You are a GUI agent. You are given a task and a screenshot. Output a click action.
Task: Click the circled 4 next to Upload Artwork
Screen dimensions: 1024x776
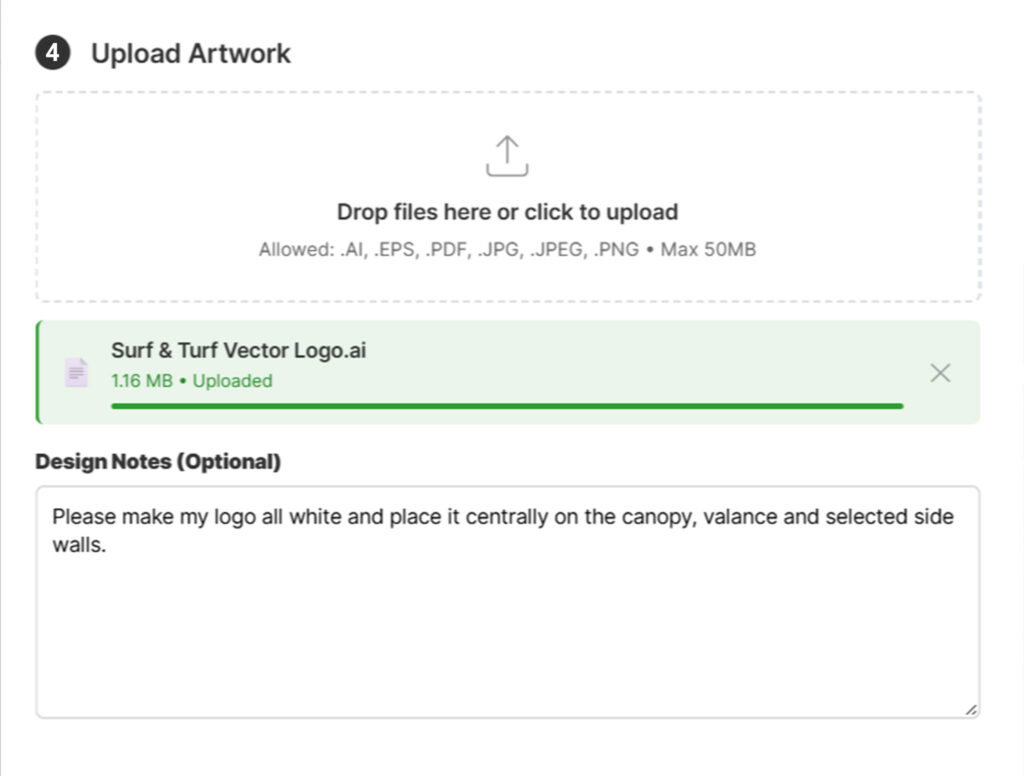54,52
